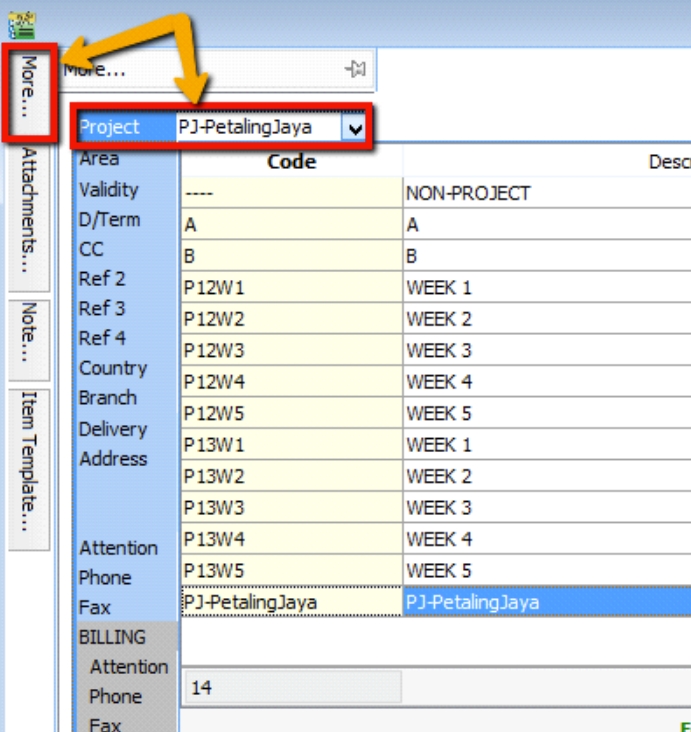Click the Code column header
Image resolution: width=691 pixels, height=732 pixels.
click(x=291, y=162)
